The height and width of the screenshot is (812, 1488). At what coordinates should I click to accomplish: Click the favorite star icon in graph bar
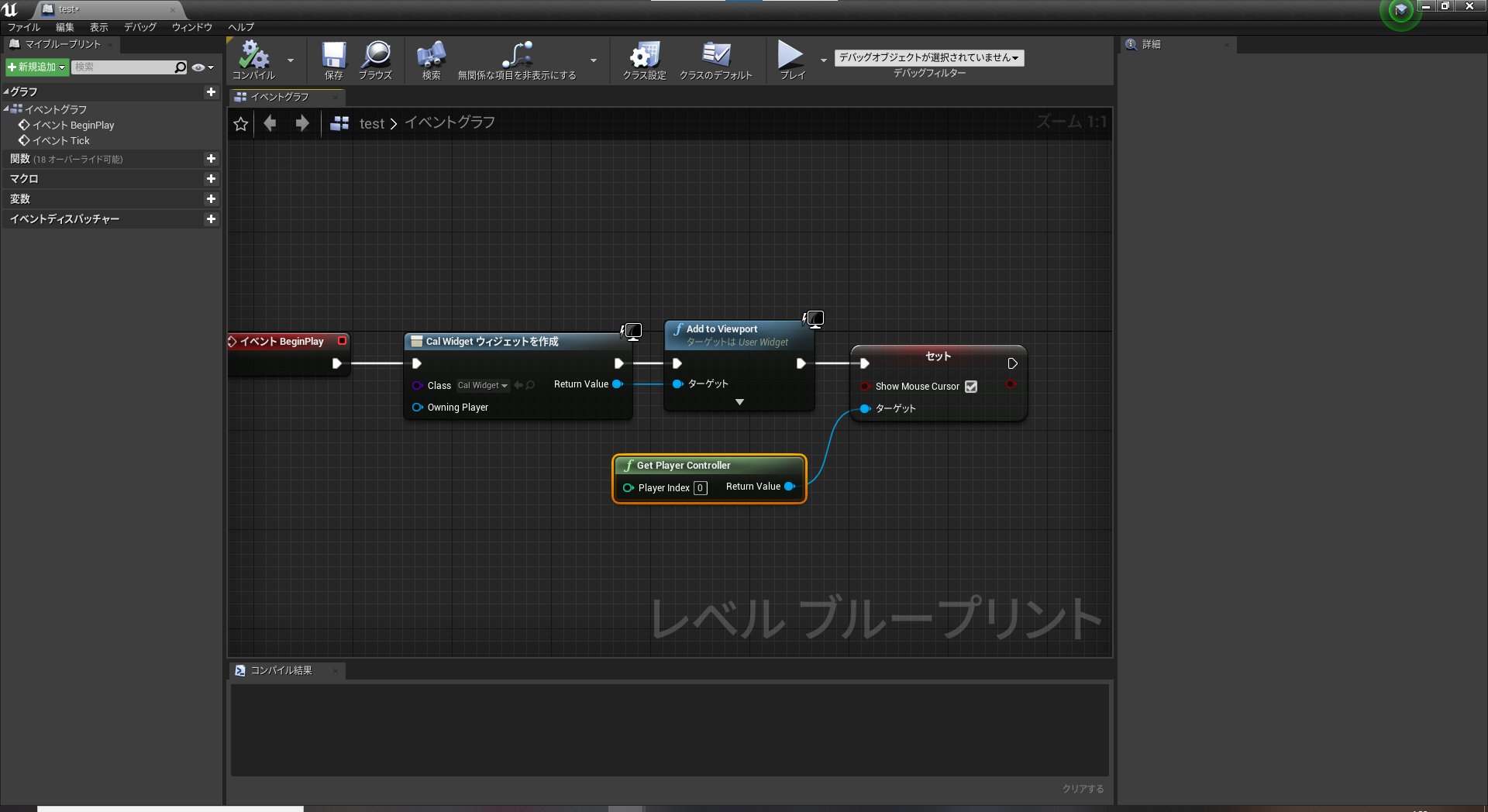[241, 124]
